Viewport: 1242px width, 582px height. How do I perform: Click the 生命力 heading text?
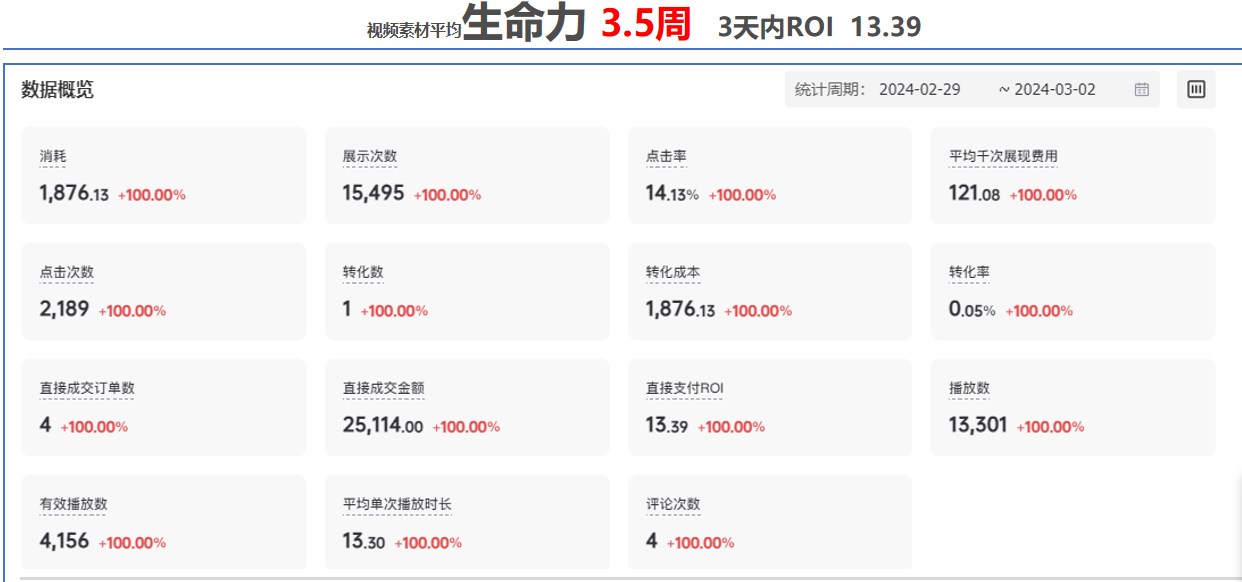[524, 24]
